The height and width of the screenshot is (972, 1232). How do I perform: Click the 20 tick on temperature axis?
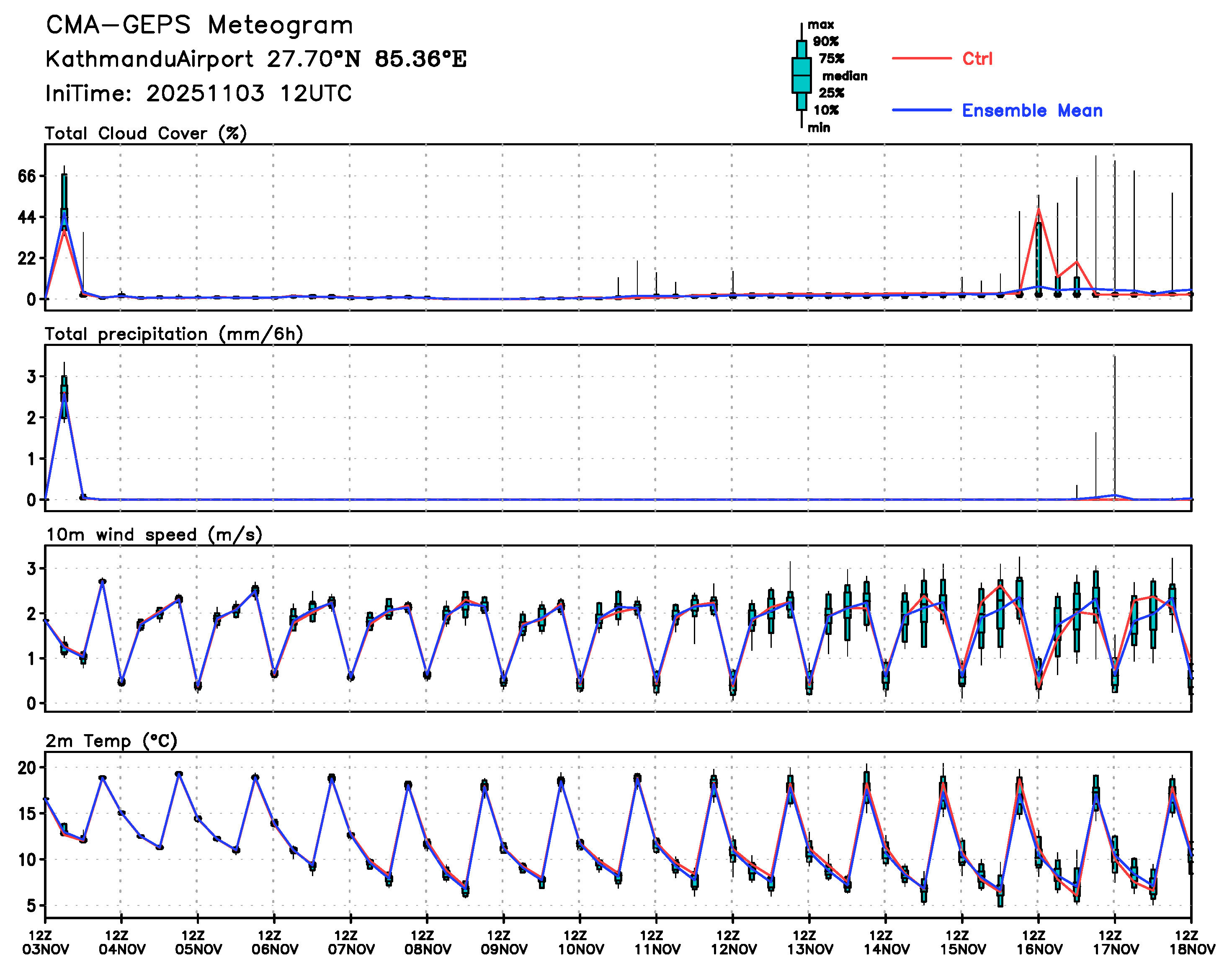[26, 768]
